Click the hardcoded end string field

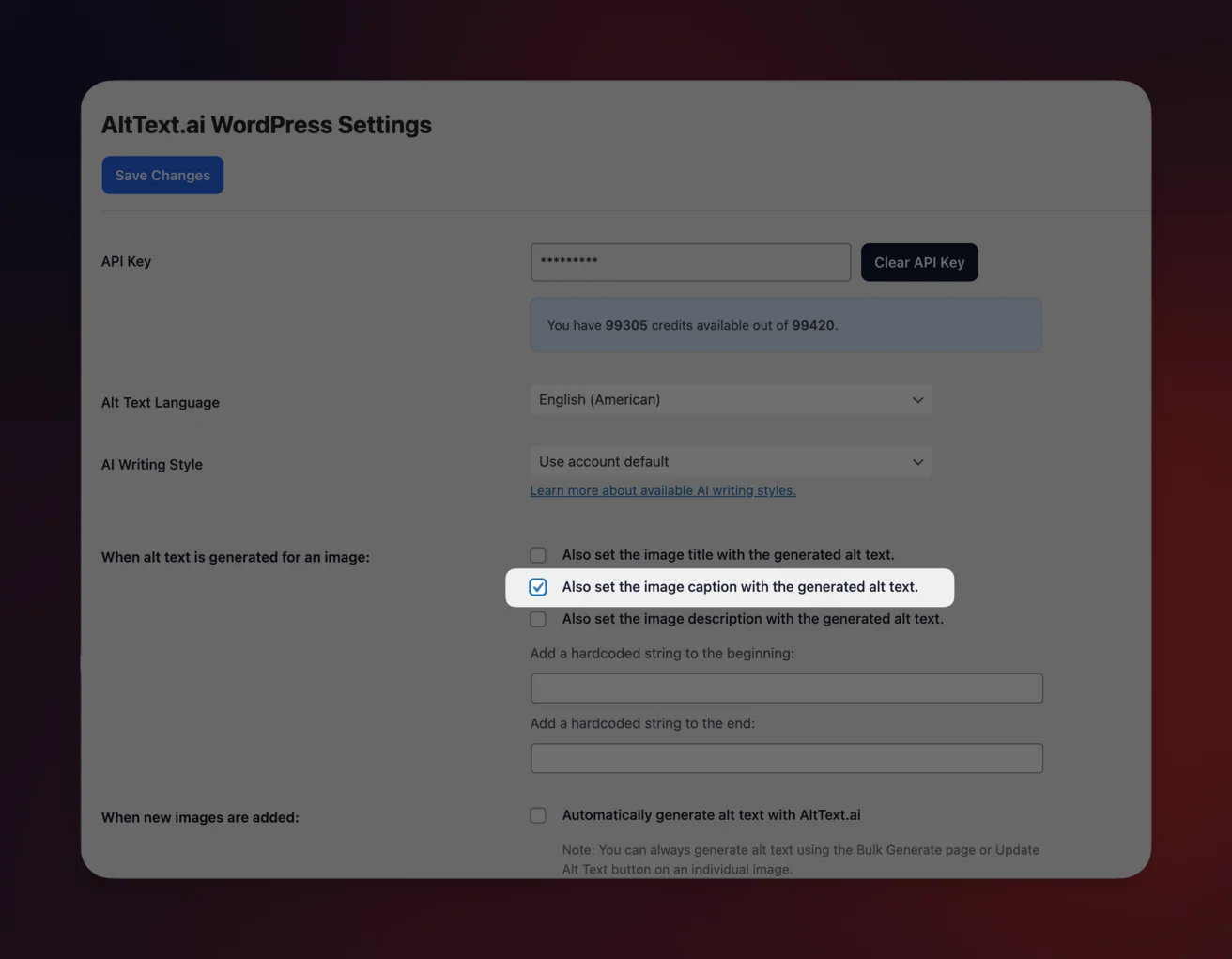pos(786,757)
